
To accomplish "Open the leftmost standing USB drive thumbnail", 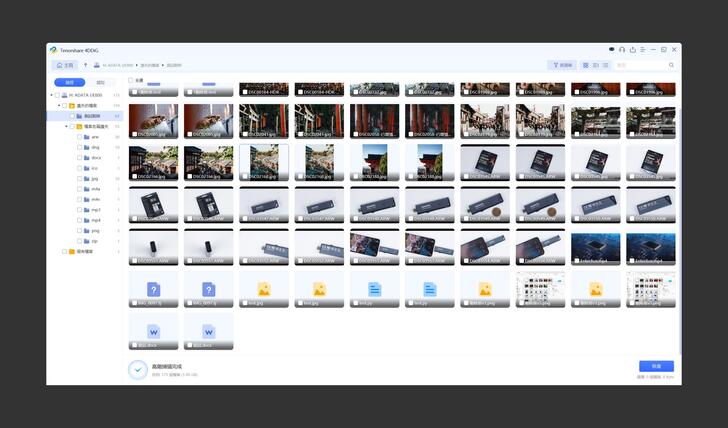I will (x=153, y=247).
